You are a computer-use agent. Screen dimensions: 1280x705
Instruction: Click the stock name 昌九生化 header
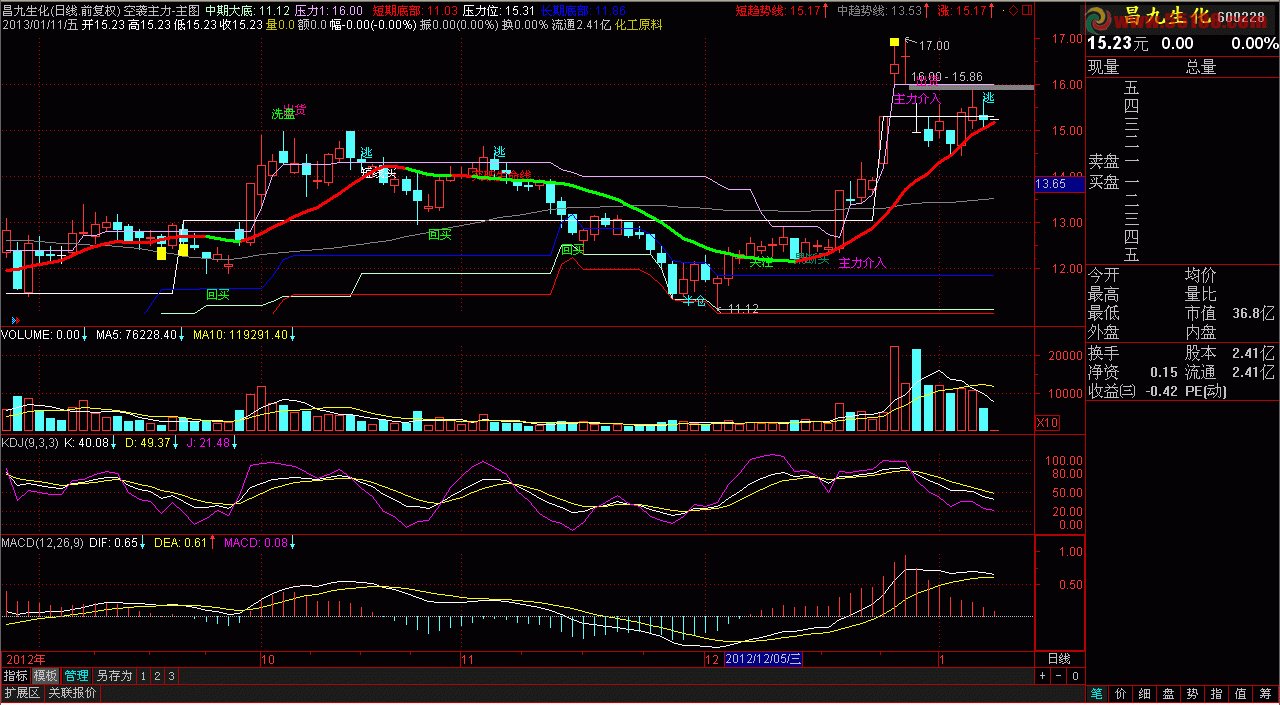[1166, 17]
